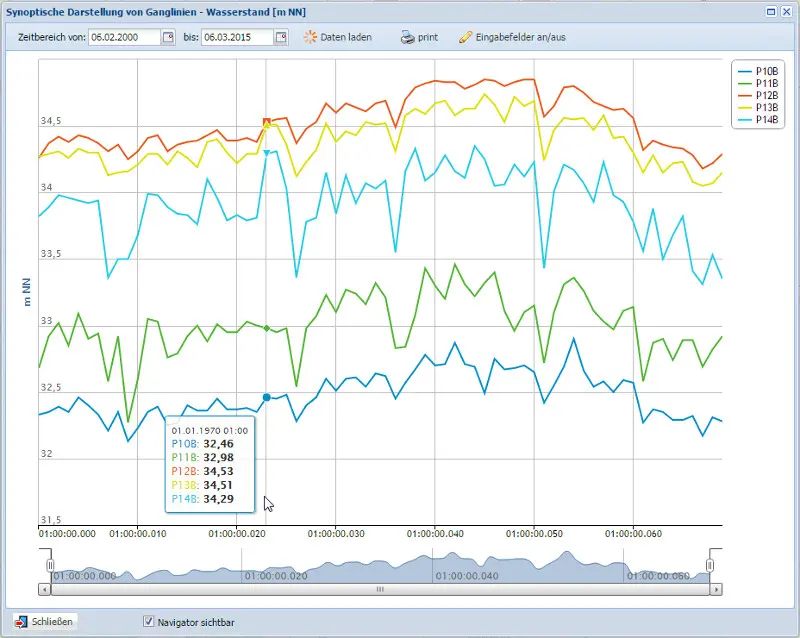Image resolution: width=800 pixels, height=638 pixels.
Task: Click the navigator's right scroll arrow
Action: 716,590
